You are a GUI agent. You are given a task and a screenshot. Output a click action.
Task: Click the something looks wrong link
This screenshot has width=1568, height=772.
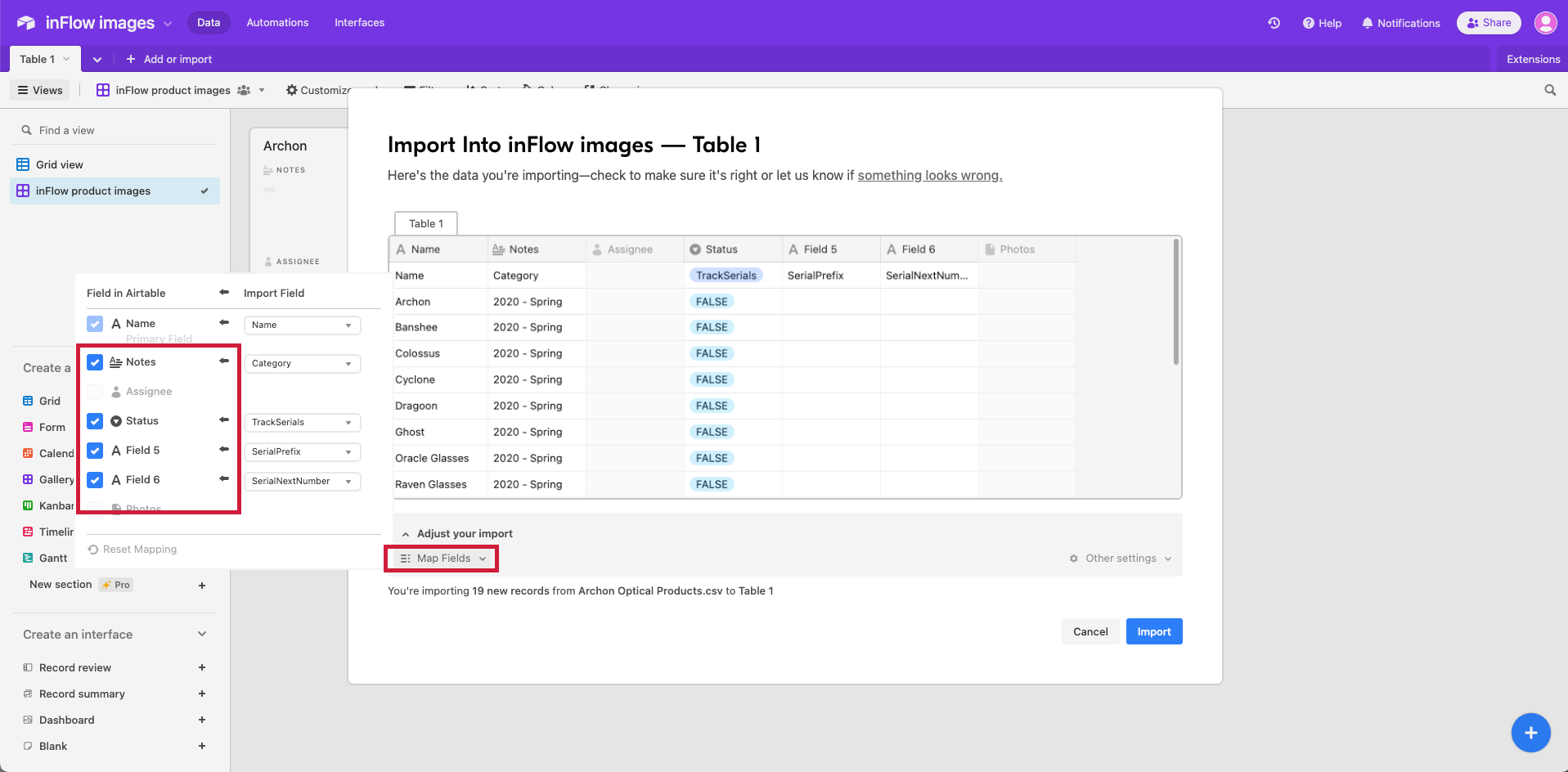(x=930, y=175)
